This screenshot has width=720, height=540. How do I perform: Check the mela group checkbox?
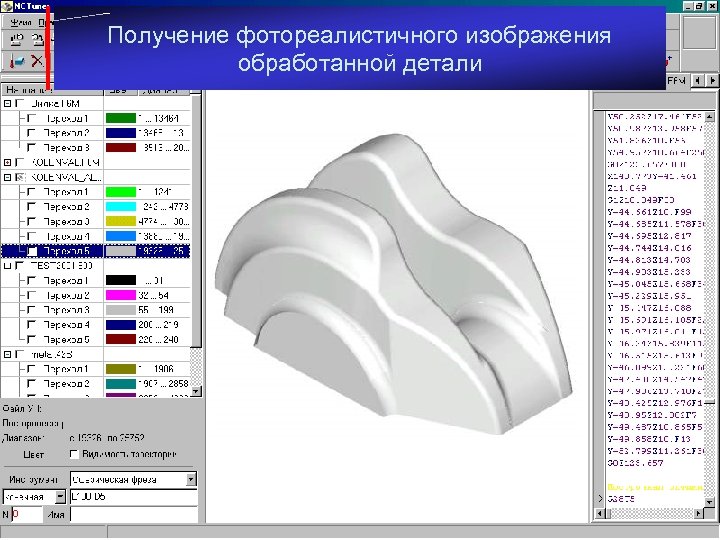click(19, 354)
